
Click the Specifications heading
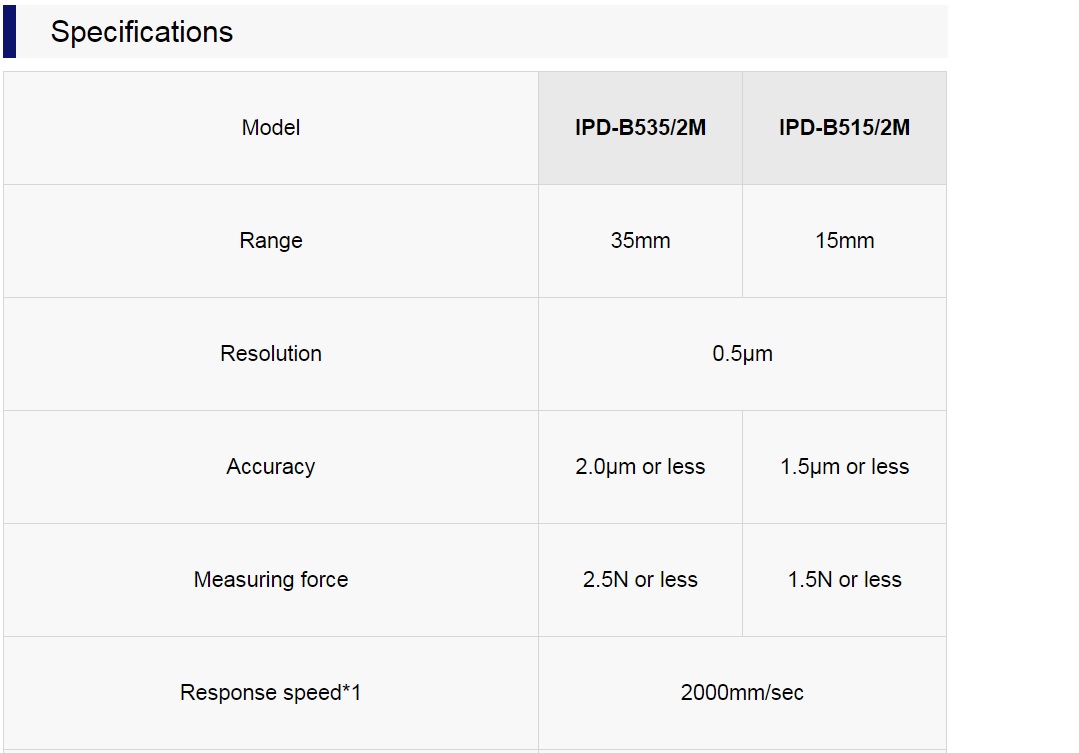click(x=142, y=32)
